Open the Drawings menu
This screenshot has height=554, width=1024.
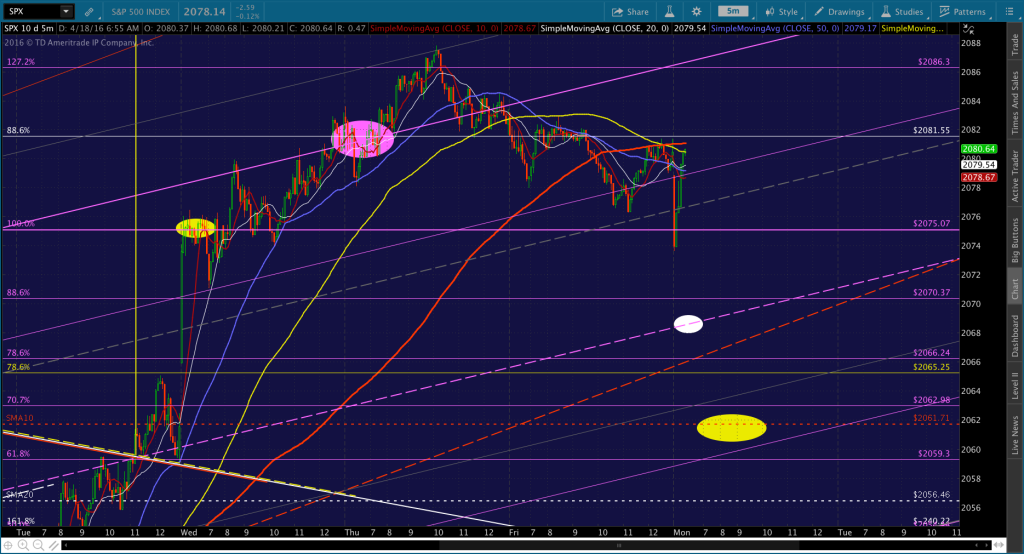[839, 12]
